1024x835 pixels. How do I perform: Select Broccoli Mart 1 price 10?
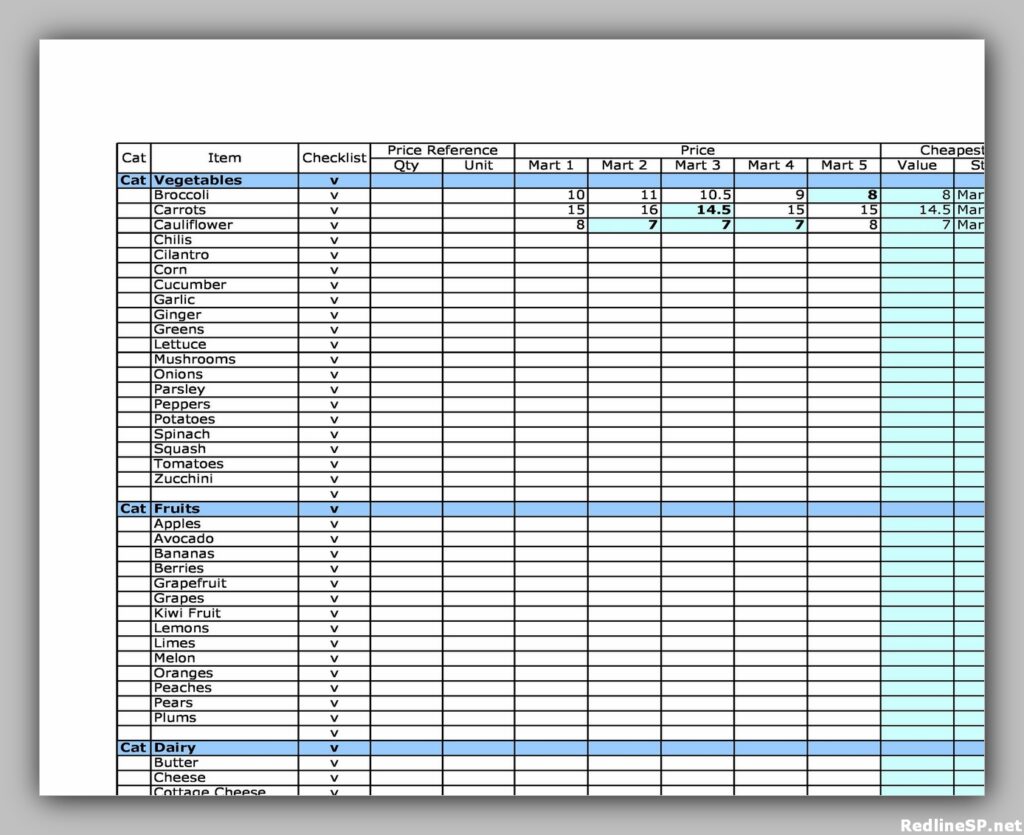point(551,195)
